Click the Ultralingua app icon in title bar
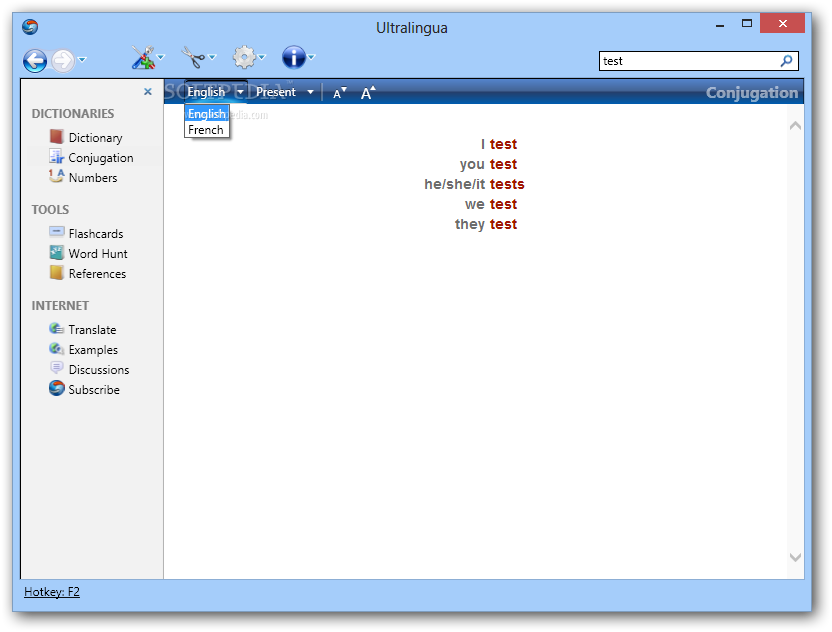832x632 pixels. click(30, 26)
